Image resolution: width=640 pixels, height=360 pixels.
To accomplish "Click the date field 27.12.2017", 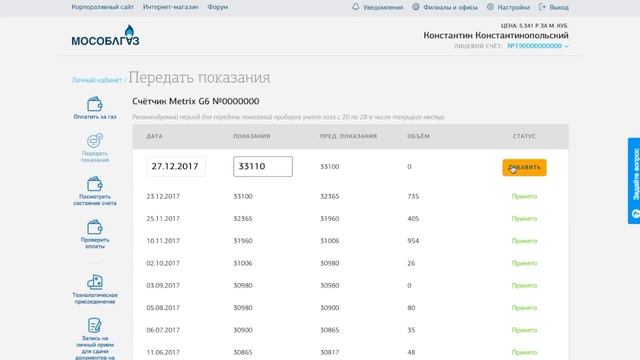I will pos(176,167).
